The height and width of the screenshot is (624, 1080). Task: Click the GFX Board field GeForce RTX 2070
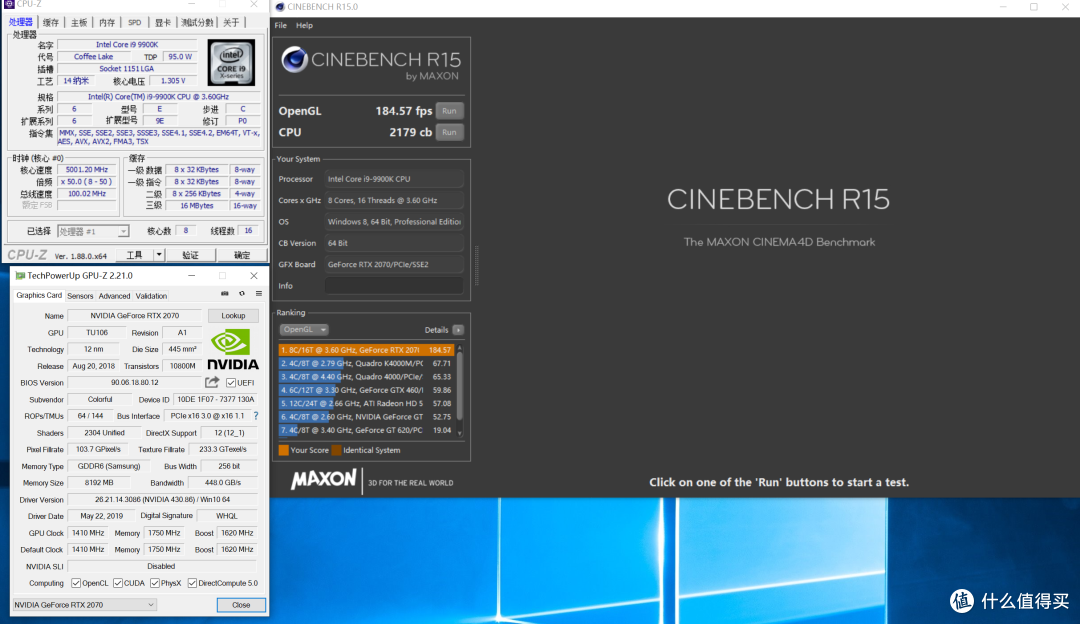point(394,264)
